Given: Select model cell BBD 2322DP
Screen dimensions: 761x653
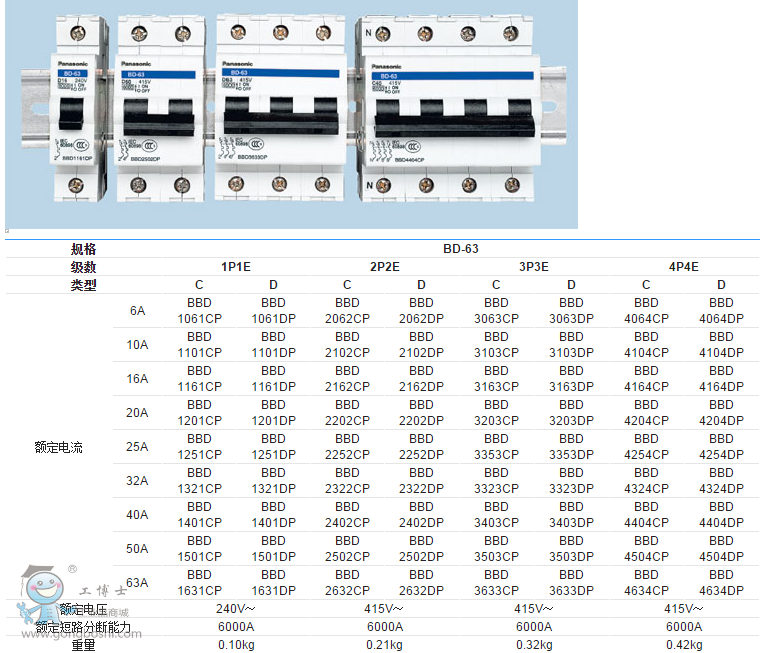Looking at the screenshot, I should (x=421, y=481).
